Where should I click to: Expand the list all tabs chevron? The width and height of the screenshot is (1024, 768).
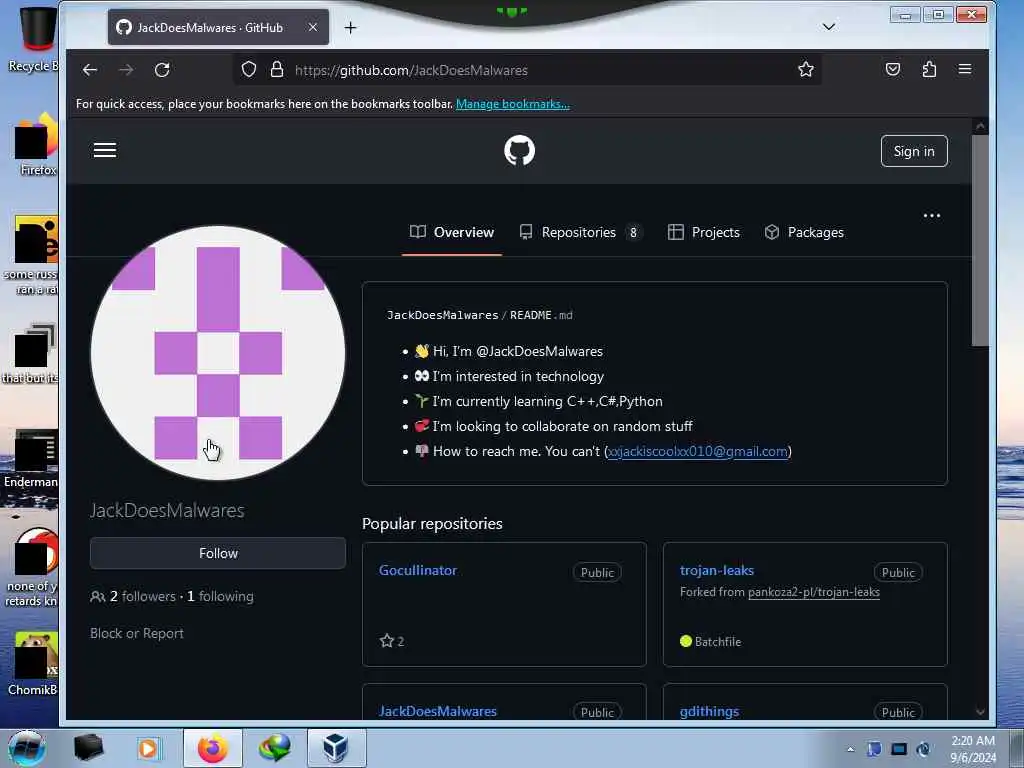(829, 27)
